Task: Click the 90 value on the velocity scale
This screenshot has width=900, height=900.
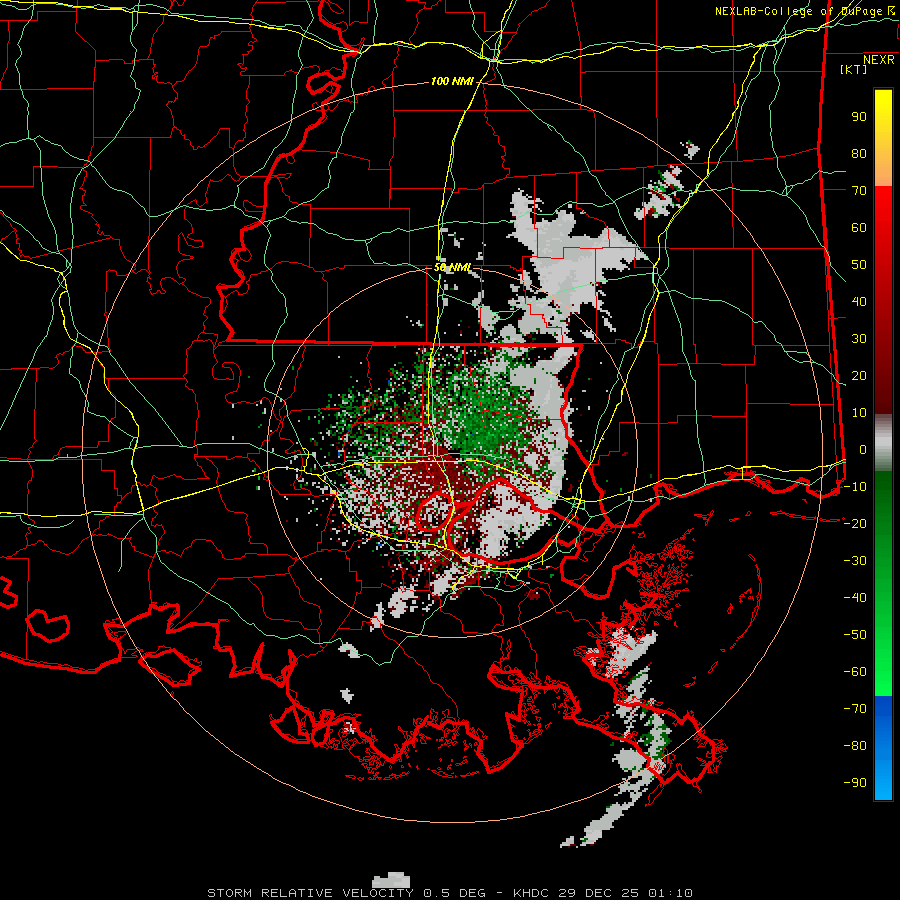Action: [x=859, y=117]
